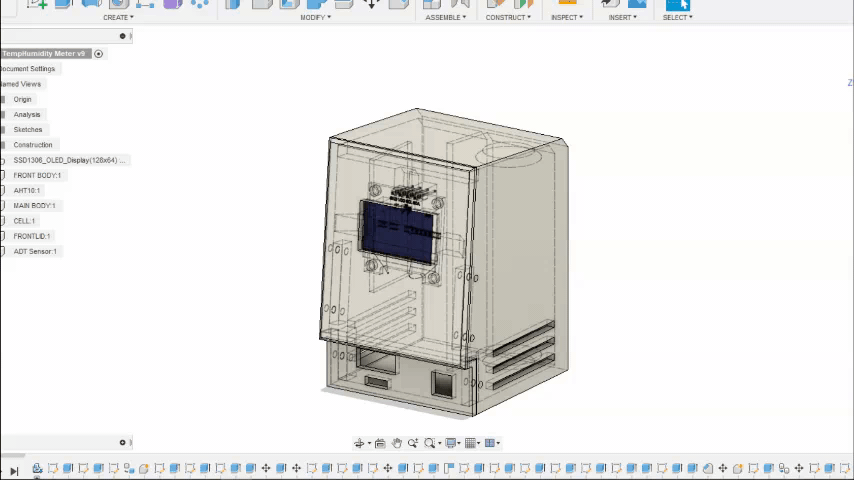Expand the comments panel using bottom dot
Screen dimensions: 854x480
point(123,442)
